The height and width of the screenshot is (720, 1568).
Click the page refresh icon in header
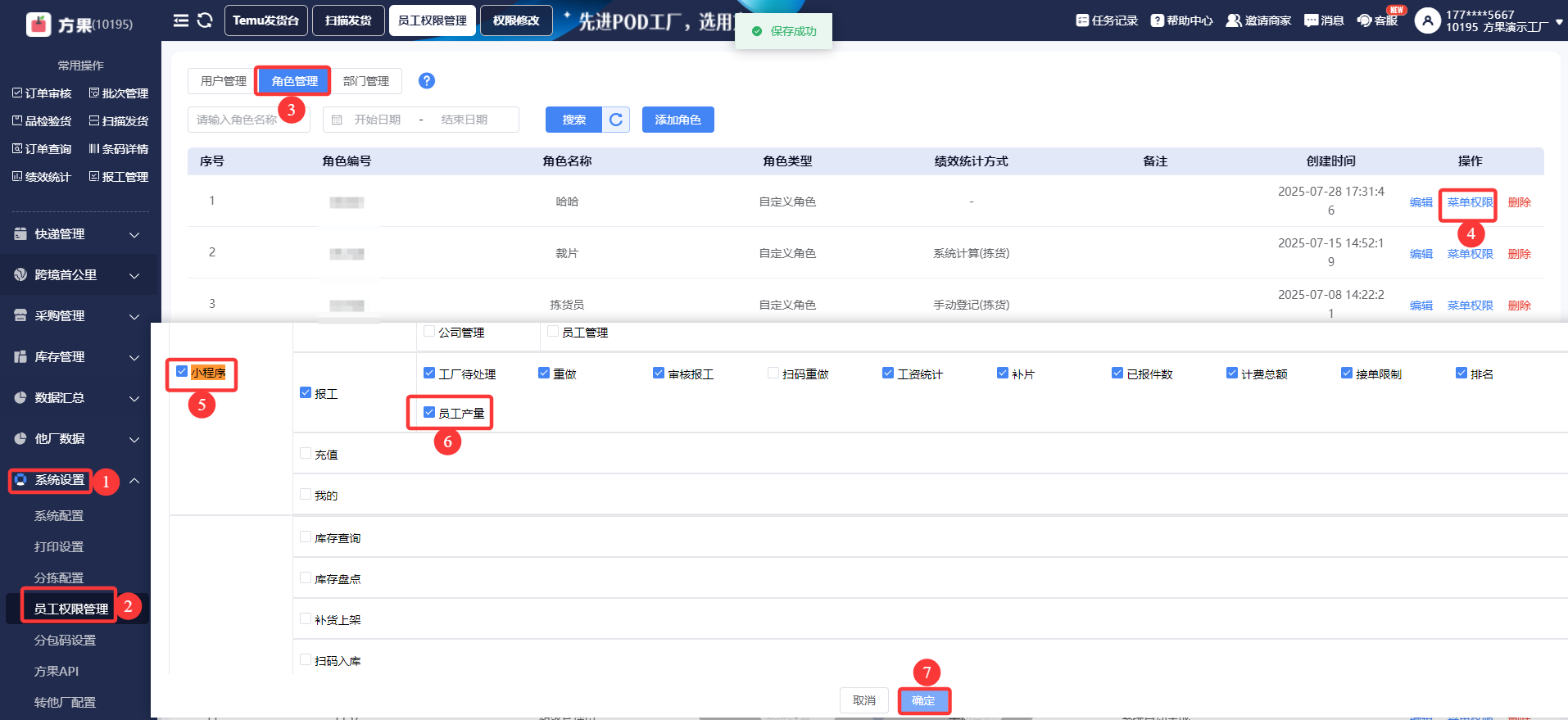(205, 20)
